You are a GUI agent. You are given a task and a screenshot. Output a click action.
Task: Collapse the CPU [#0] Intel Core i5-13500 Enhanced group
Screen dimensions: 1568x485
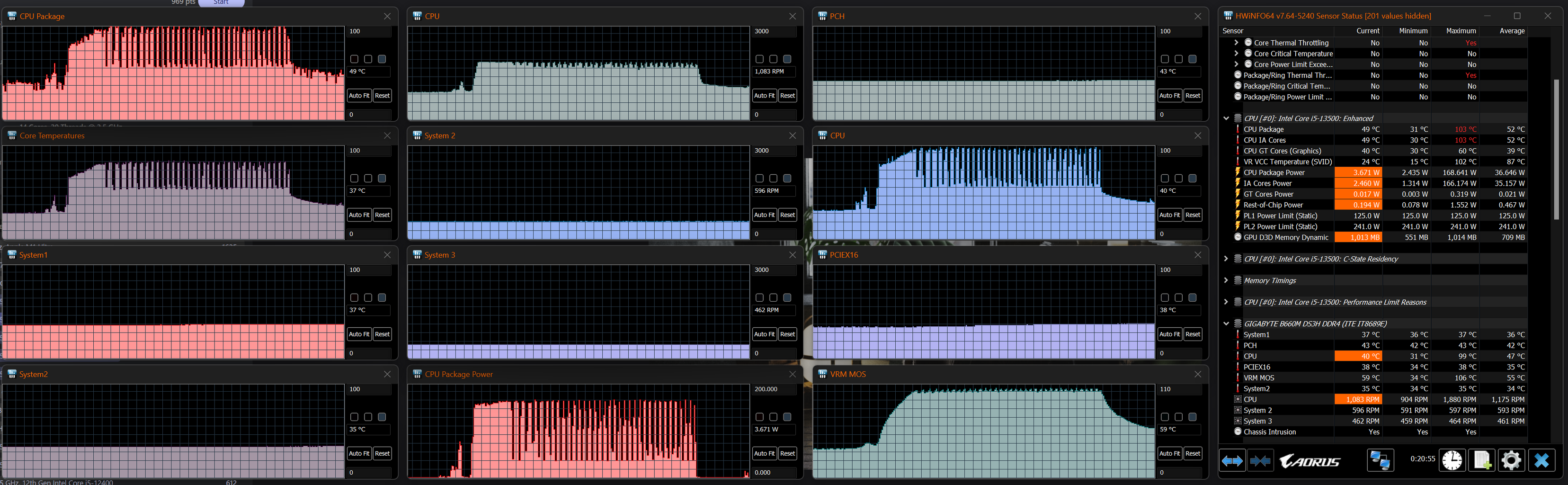[x=1227, y=118]
